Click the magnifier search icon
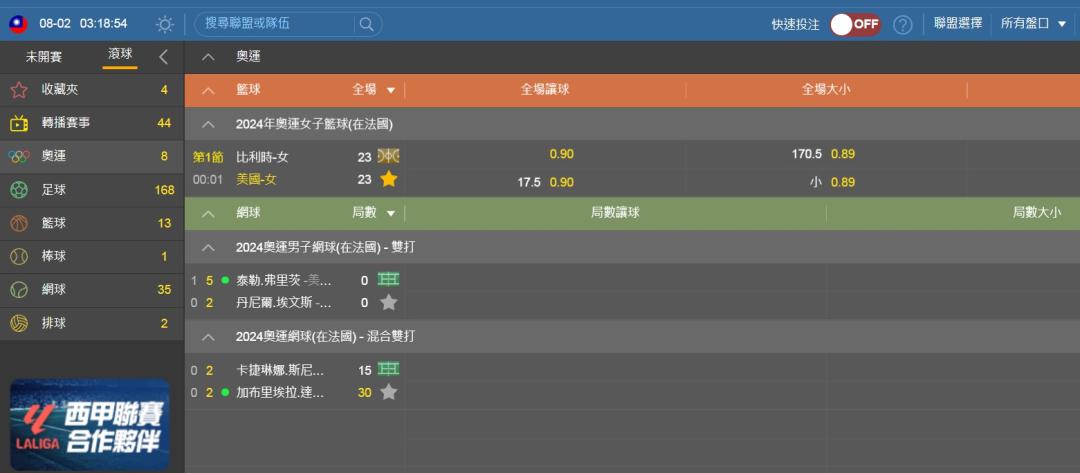 tap(366, 25)
